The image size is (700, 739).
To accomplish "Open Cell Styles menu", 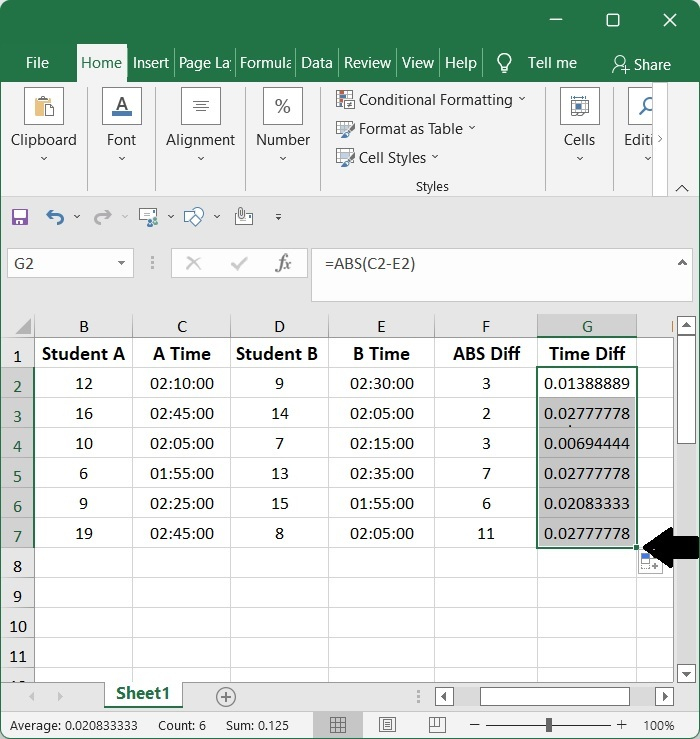I will click(387, 157).
